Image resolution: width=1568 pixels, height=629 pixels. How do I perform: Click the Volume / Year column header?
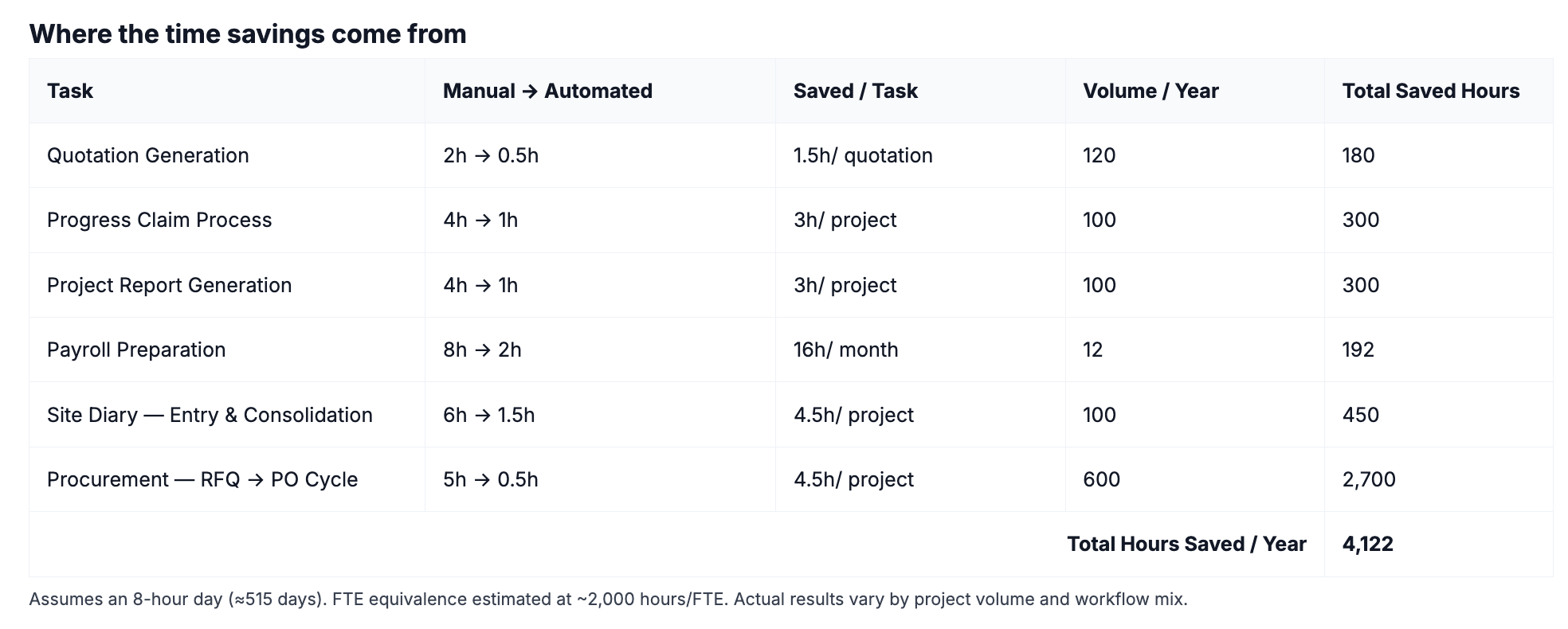(1151, 91)
